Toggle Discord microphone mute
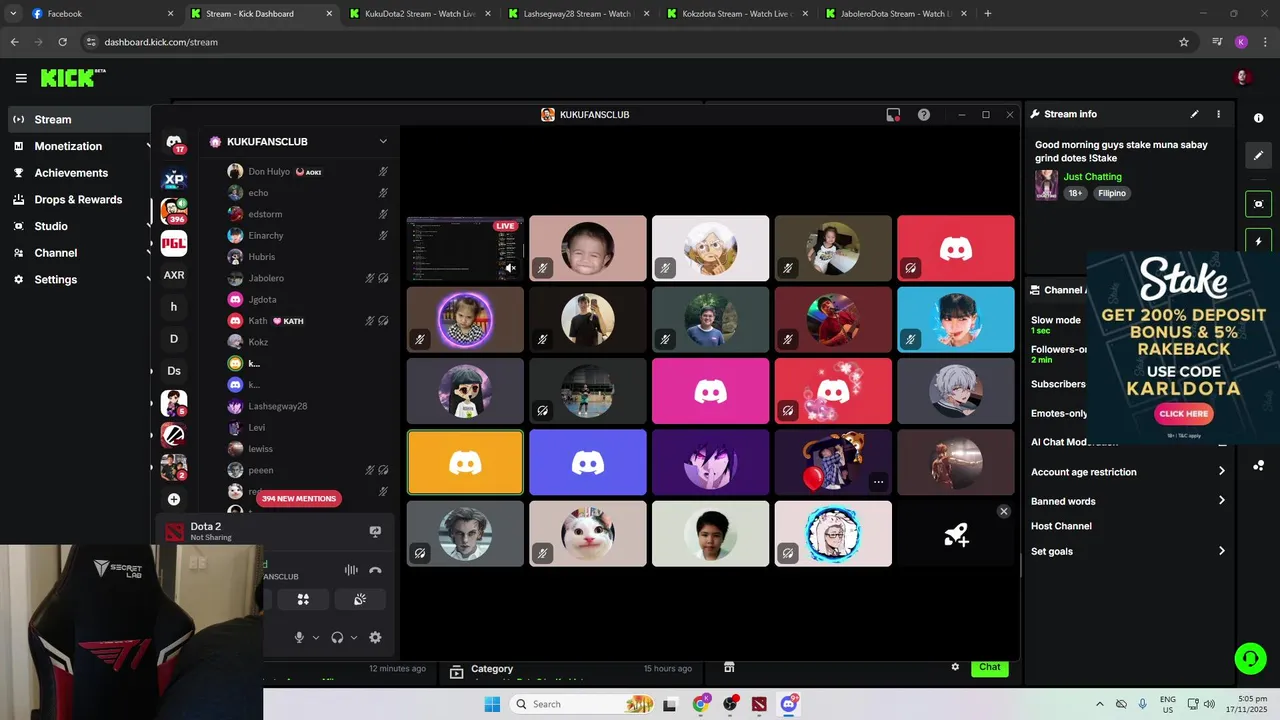The height and width of the screenshot is (720, 1280). coord(298,637)
